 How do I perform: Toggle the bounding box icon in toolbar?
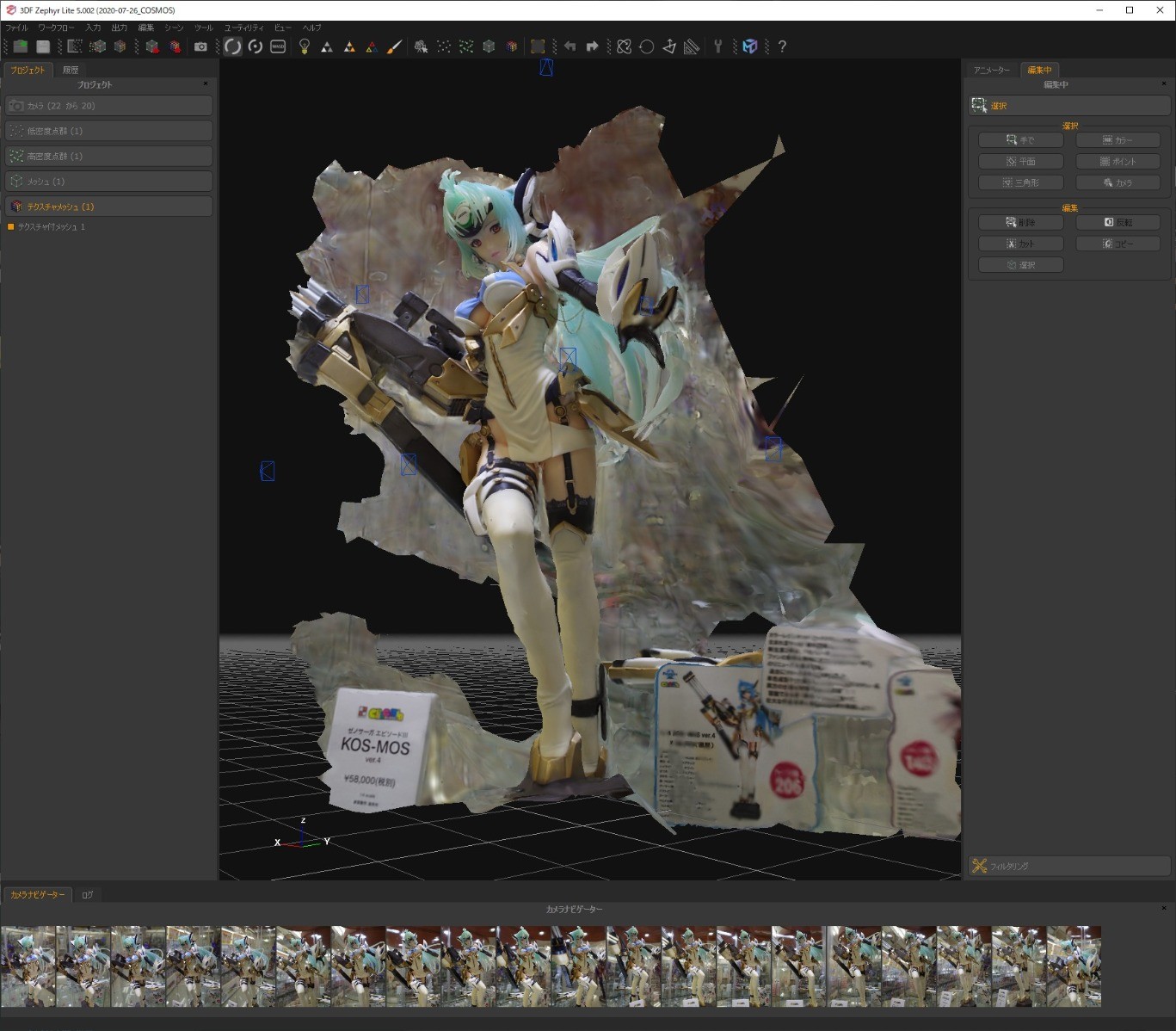click(538, 46)
